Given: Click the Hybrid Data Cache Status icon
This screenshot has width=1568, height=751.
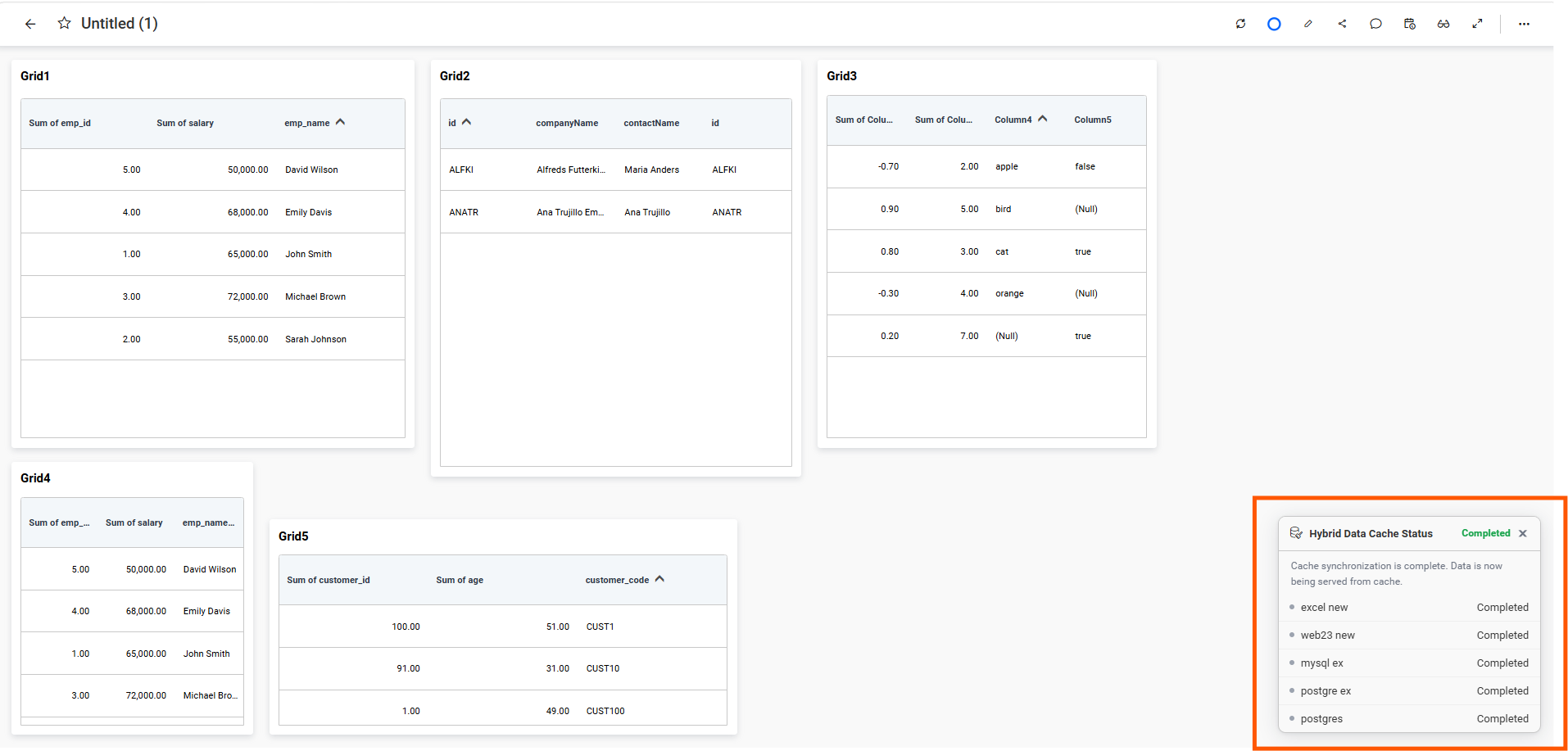Looking at the screenshot, I should pos(1296,533).
